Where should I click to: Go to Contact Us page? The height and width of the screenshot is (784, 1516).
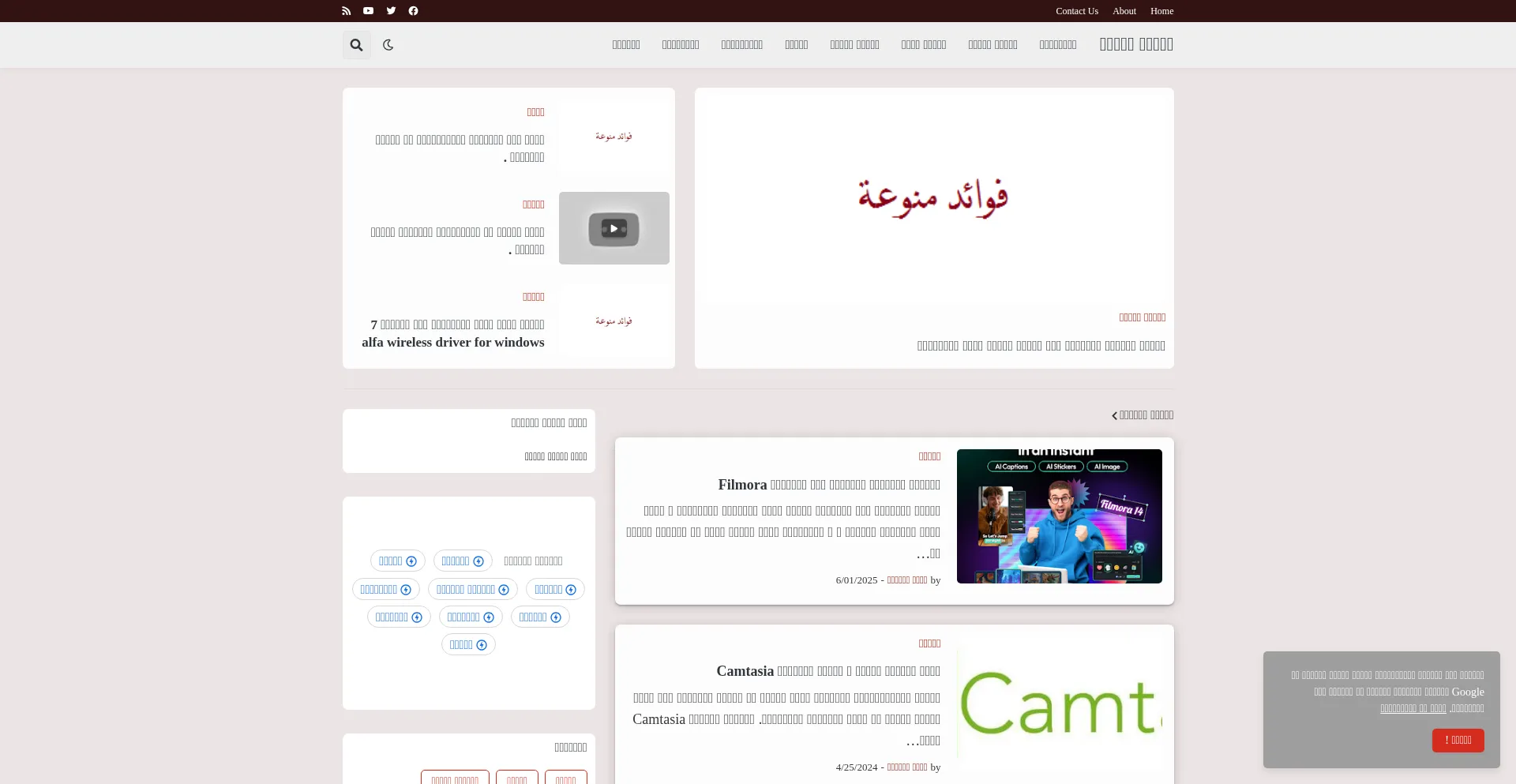click(1076, 11)
